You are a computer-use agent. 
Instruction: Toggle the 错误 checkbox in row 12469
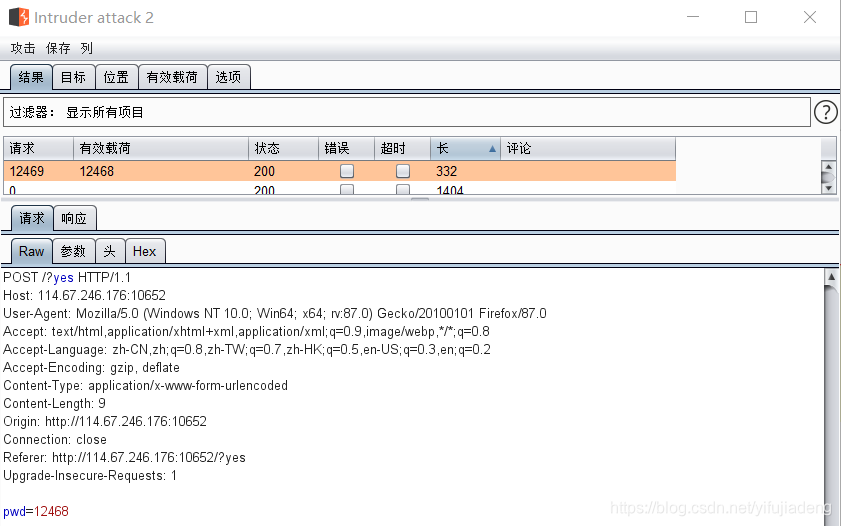click(x=347, y=171)
